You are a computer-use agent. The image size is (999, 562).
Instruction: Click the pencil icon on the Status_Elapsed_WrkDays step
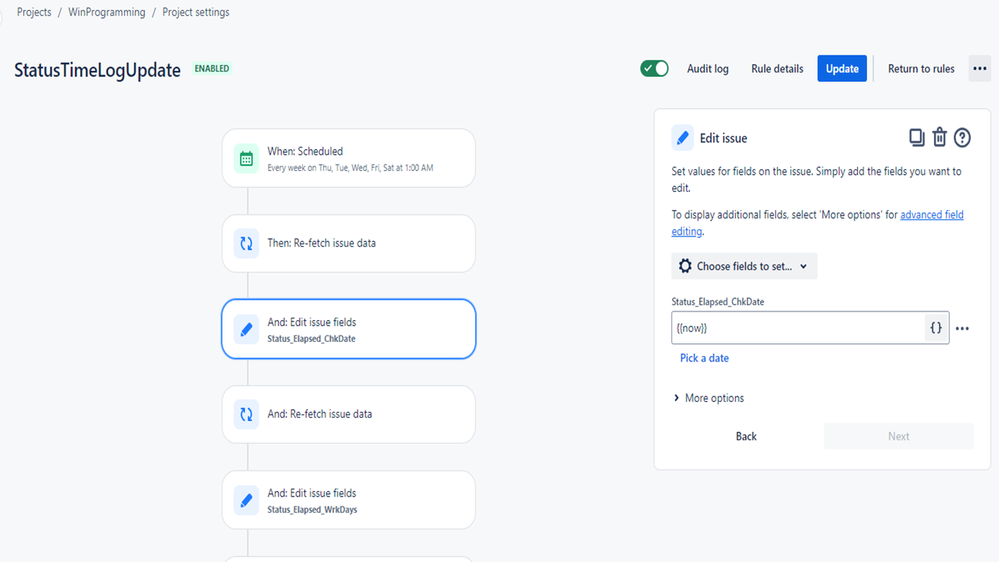[x=247, y=500]
